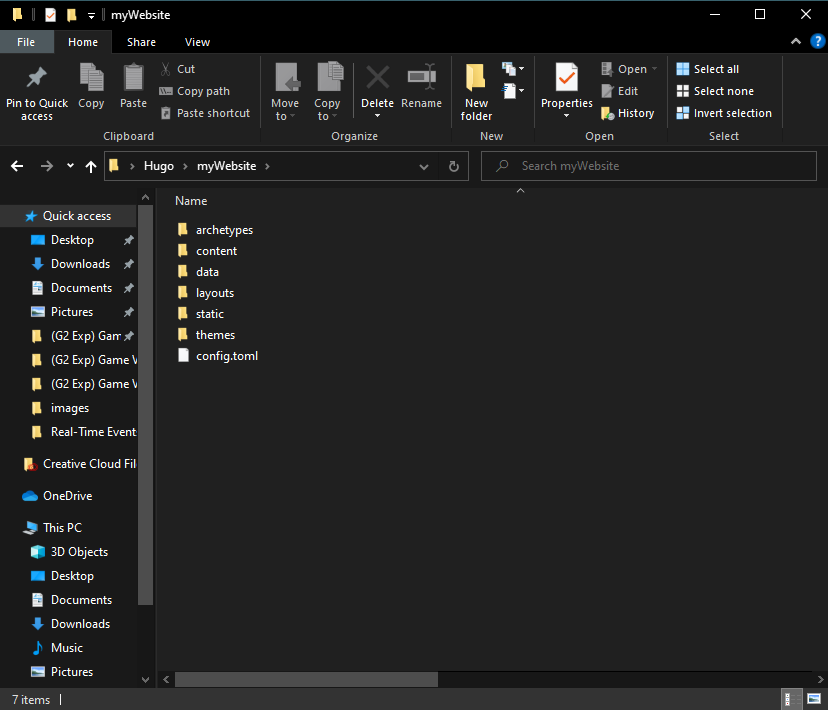Click the Rename ribbon button

click(421, 86)
